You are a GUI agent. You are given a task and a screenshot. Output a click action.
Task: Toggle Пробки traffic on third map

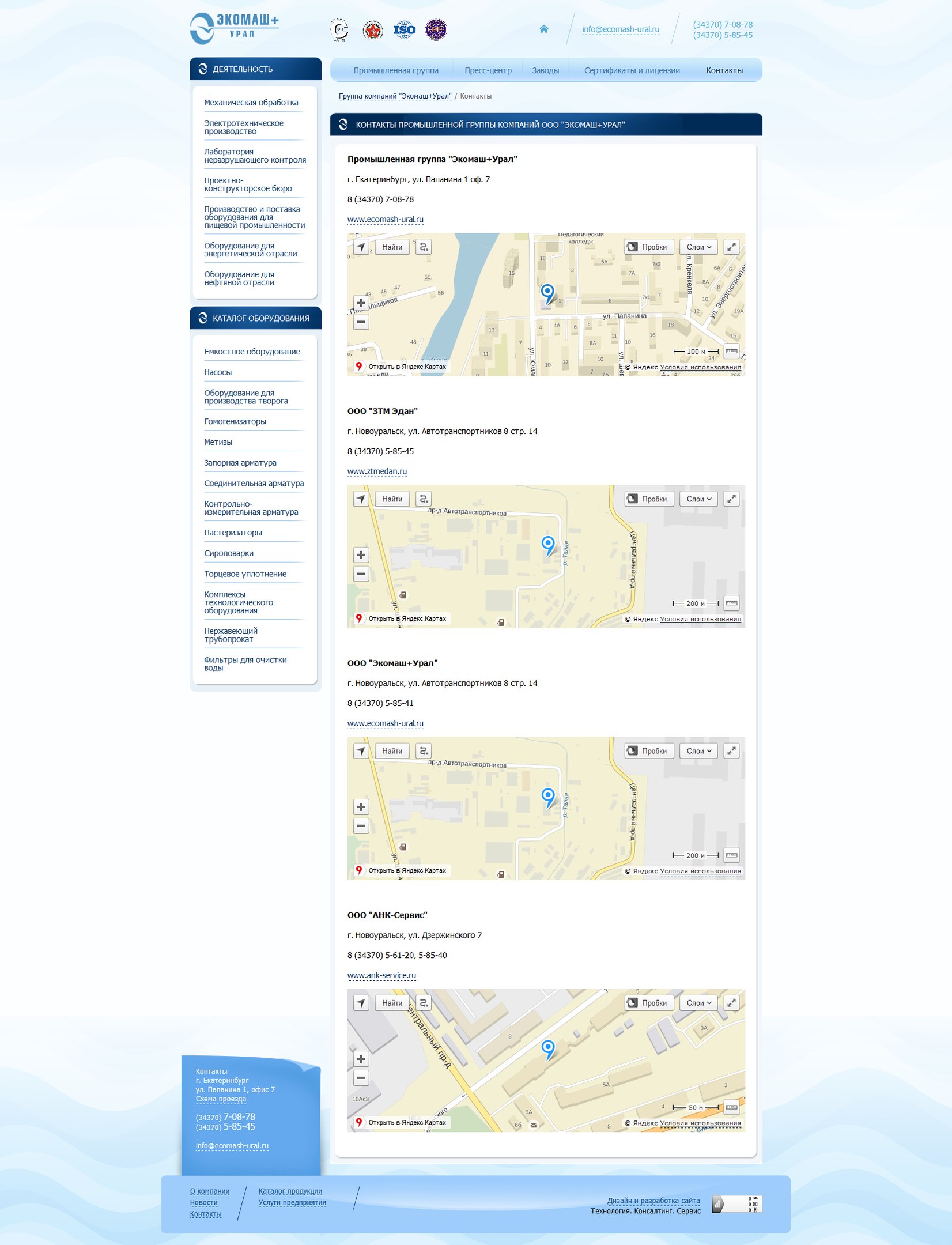[x=649, y=750]
